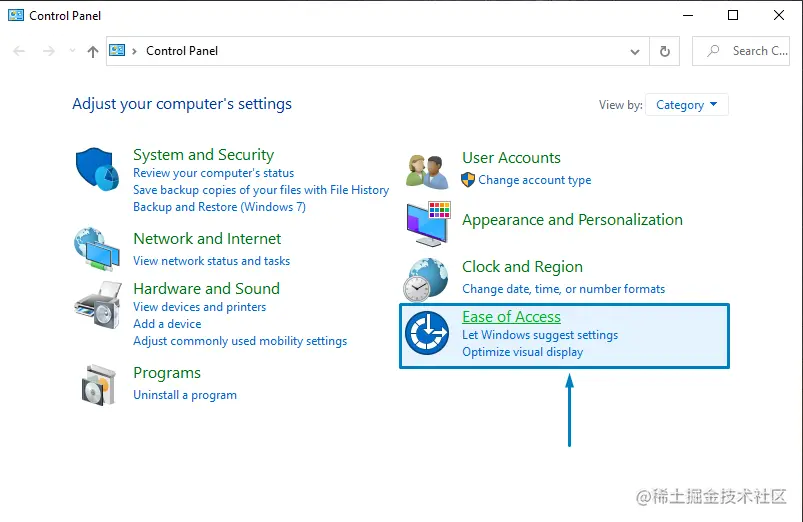Screen dimensions: 803x522
Task: Open Save backup copies with File History
Action: pos(261,190)
